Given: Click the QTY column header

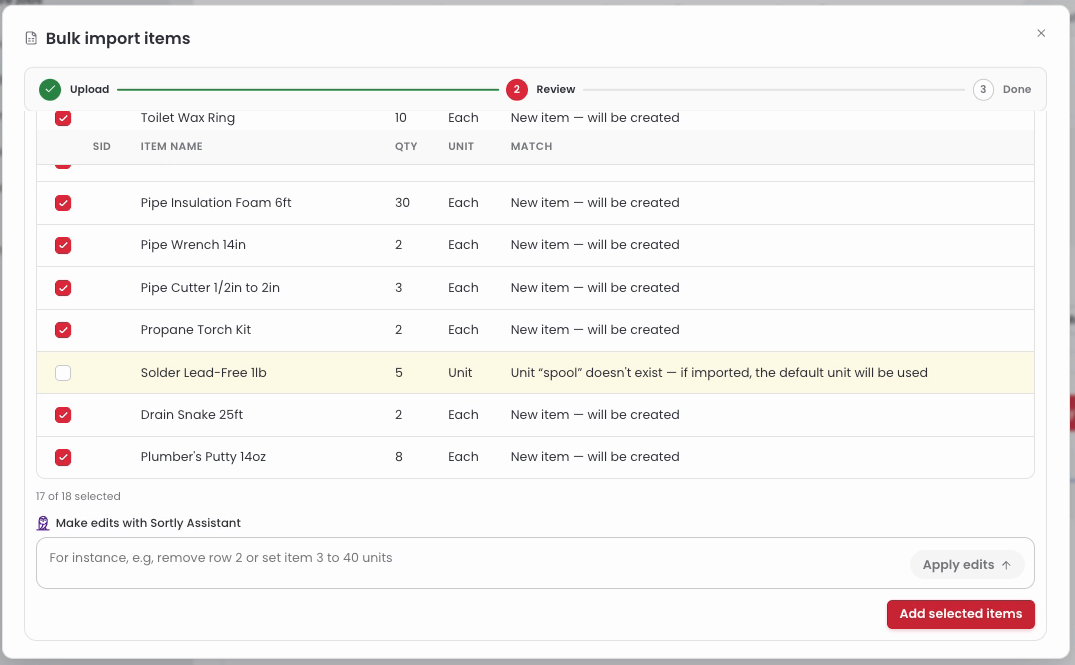Looking at the screenshot, I should (x=406, y=147).
